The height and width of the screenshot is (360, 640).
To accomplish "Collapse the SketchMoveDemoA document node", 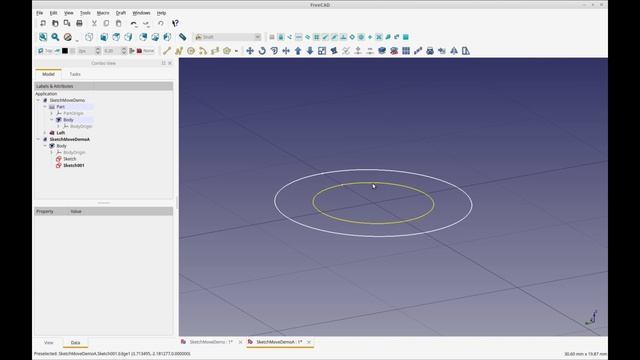I will point(38,139).
